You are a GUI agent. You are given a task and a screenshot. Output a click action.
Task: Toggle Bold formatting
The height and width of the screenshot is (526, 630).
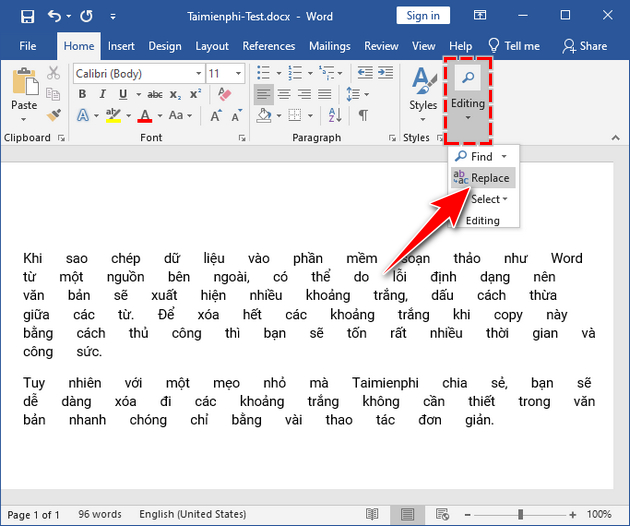point(82,94)
